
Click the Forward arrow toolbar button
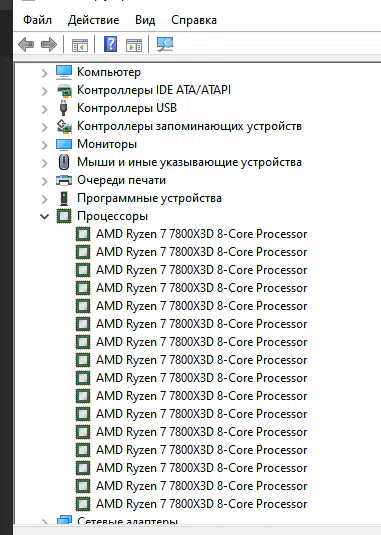point(48,44)
